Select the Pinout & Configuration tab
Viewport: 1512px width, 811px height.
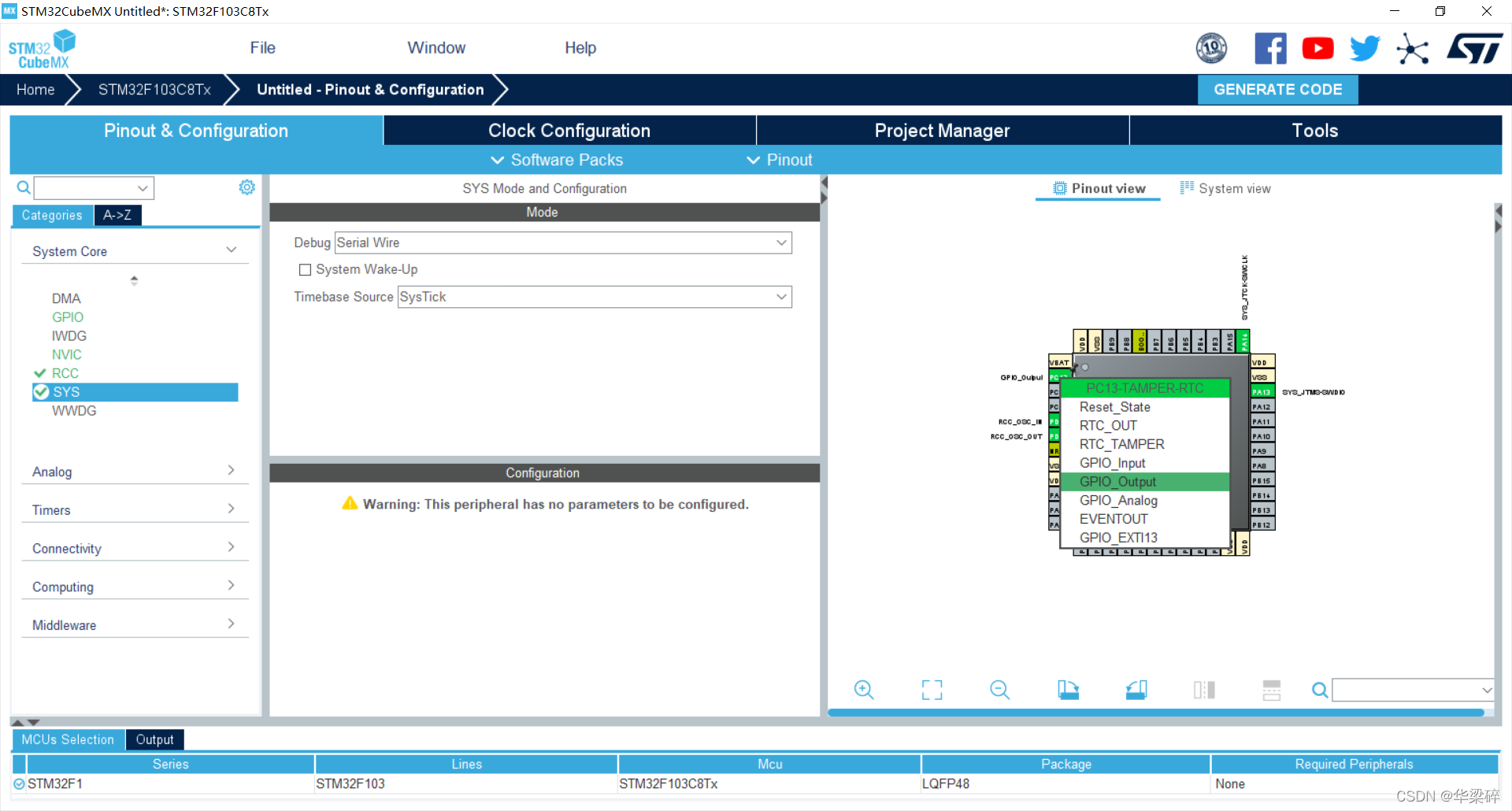pos(196,131)
